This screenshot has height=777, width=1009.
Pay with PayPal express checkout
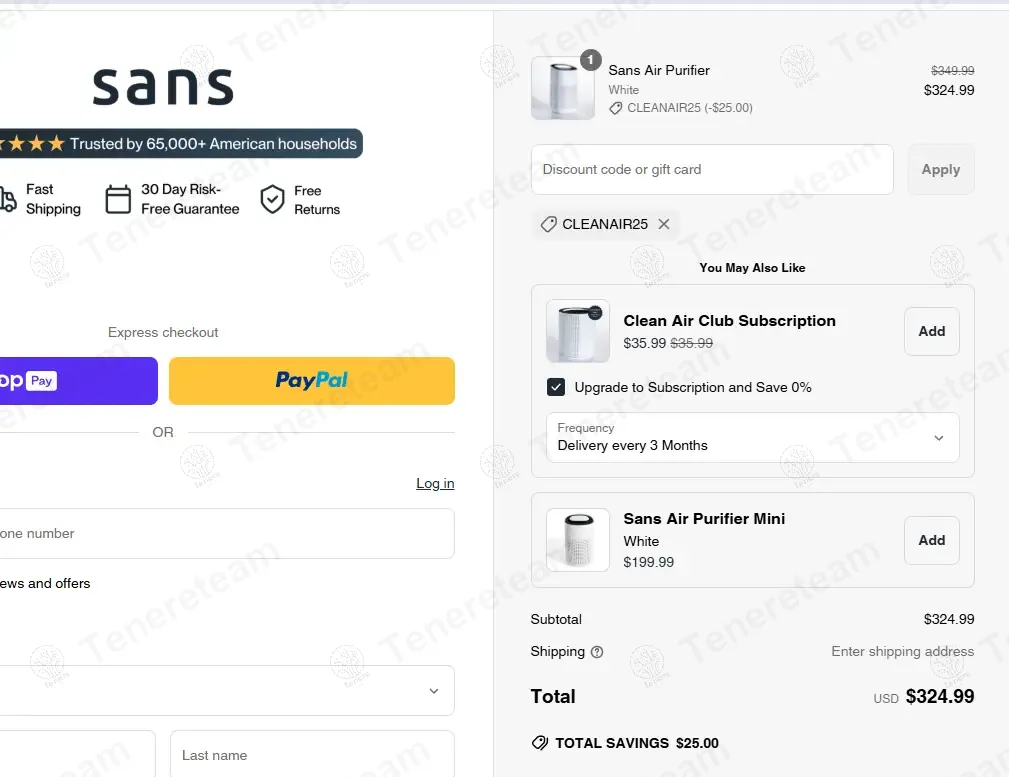click(312, 381)
